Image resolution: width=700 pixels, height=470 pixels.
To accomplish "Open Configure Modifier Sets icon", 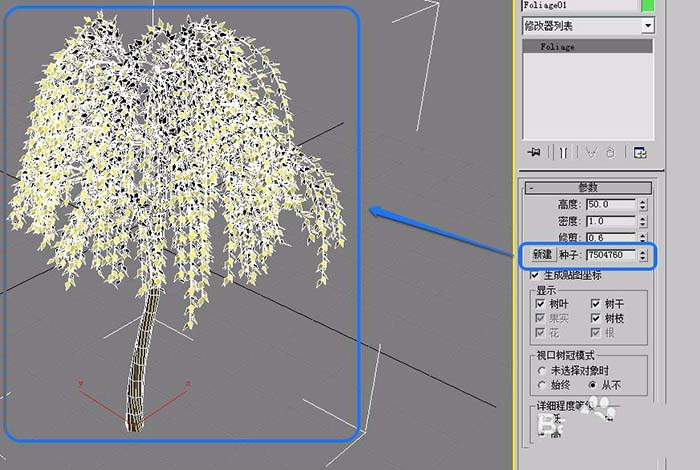I will (x=640, y=153).
